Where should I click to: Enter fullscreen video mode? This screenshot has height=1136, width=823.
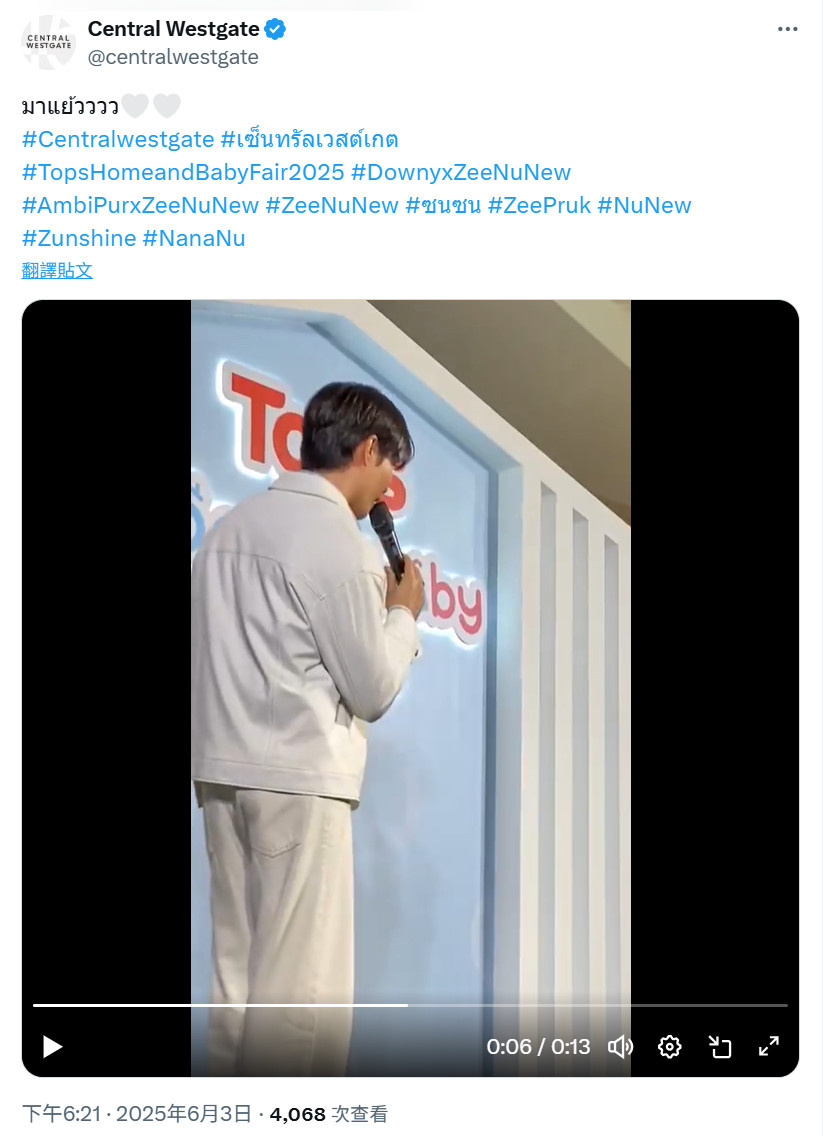click(x=769, y=1046)
